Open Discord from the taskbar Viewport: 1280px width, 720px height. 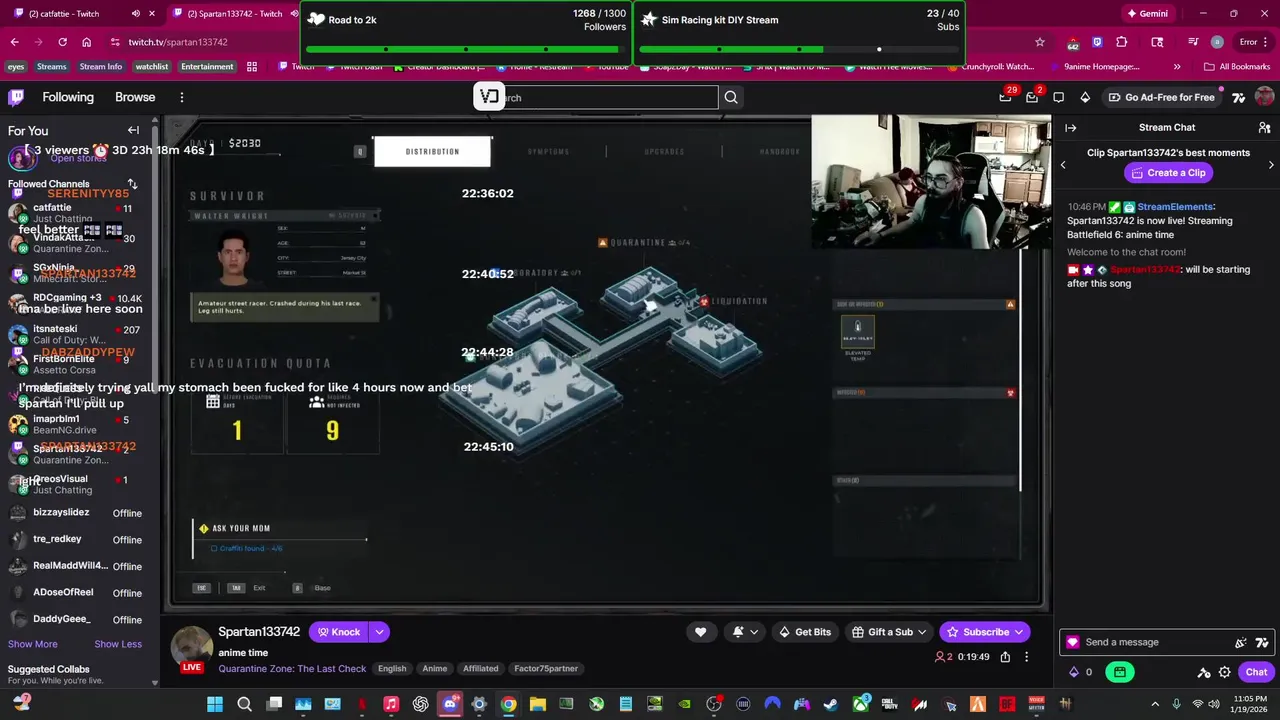pyautogui.click(x=450, y=704)
